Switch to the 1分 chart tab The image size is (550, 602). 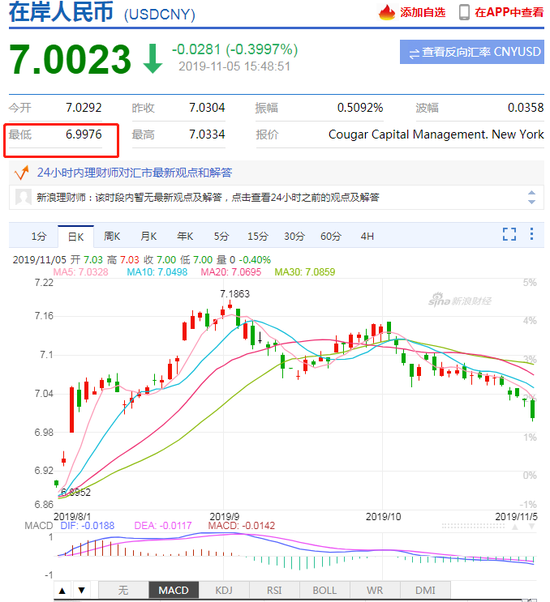[39, 236]
